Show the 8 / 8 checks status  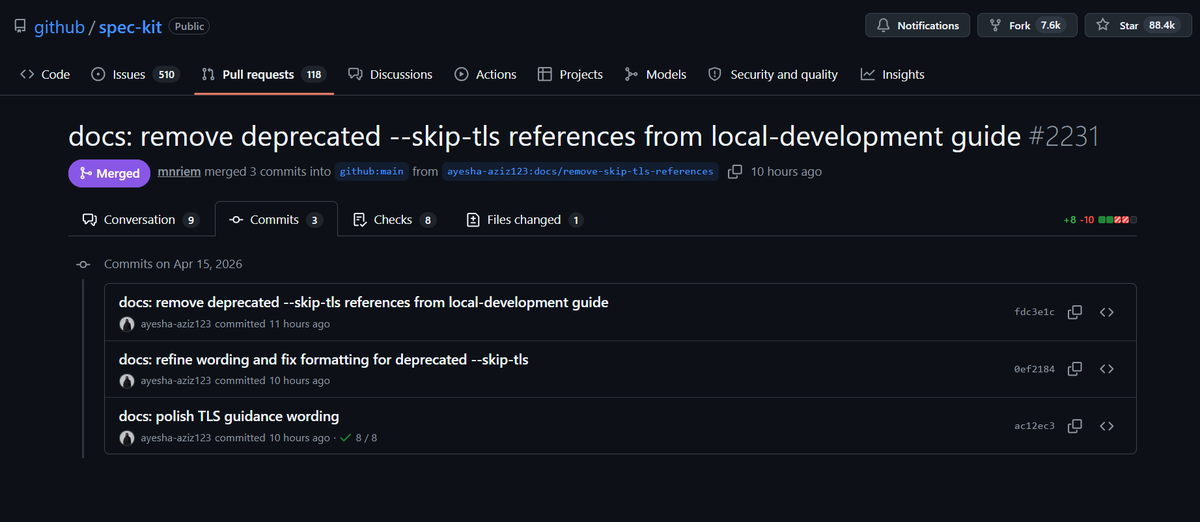[x=359, y=438]
